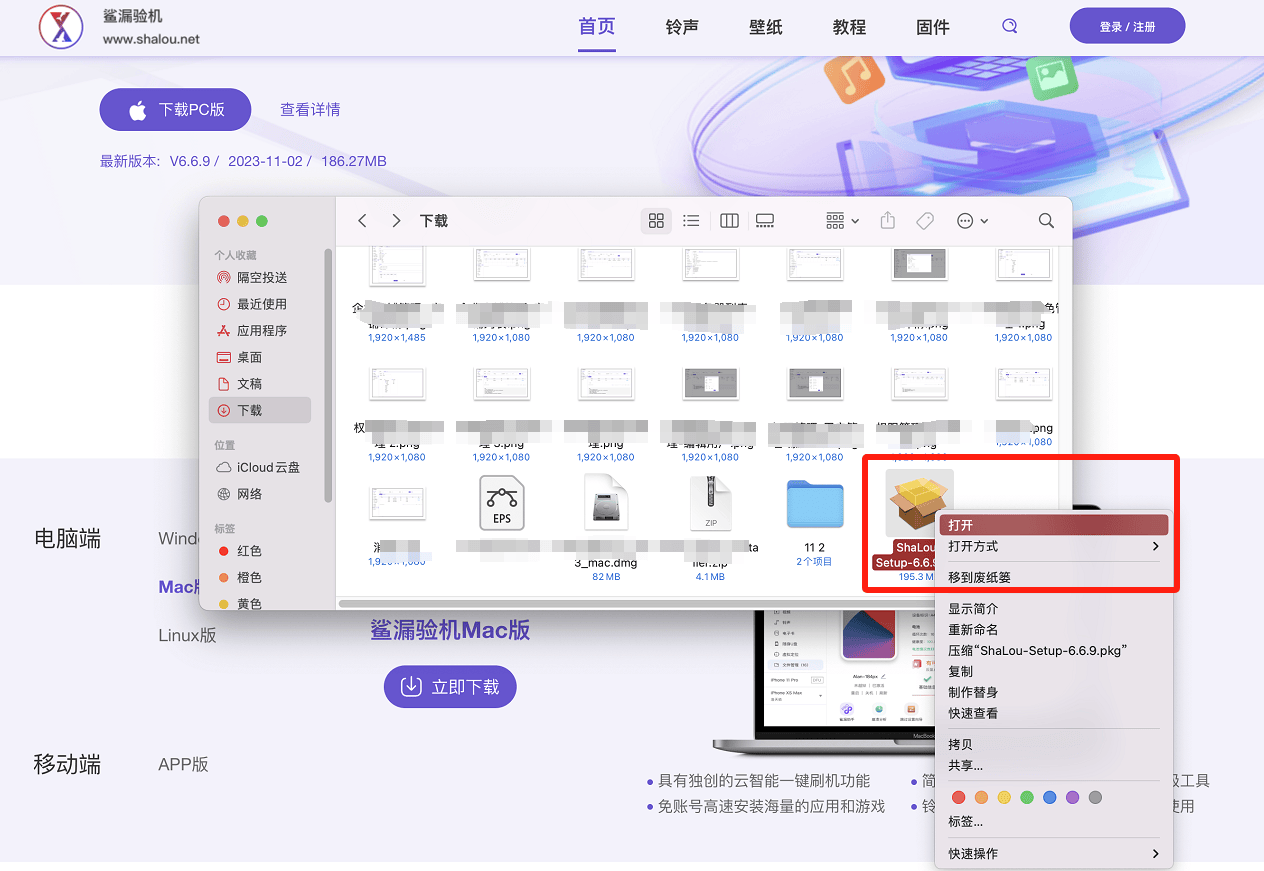This screenshot has width=1264, height=871.
Task: Apply the green tag color swatch
Action: [x=1026, y=797]
